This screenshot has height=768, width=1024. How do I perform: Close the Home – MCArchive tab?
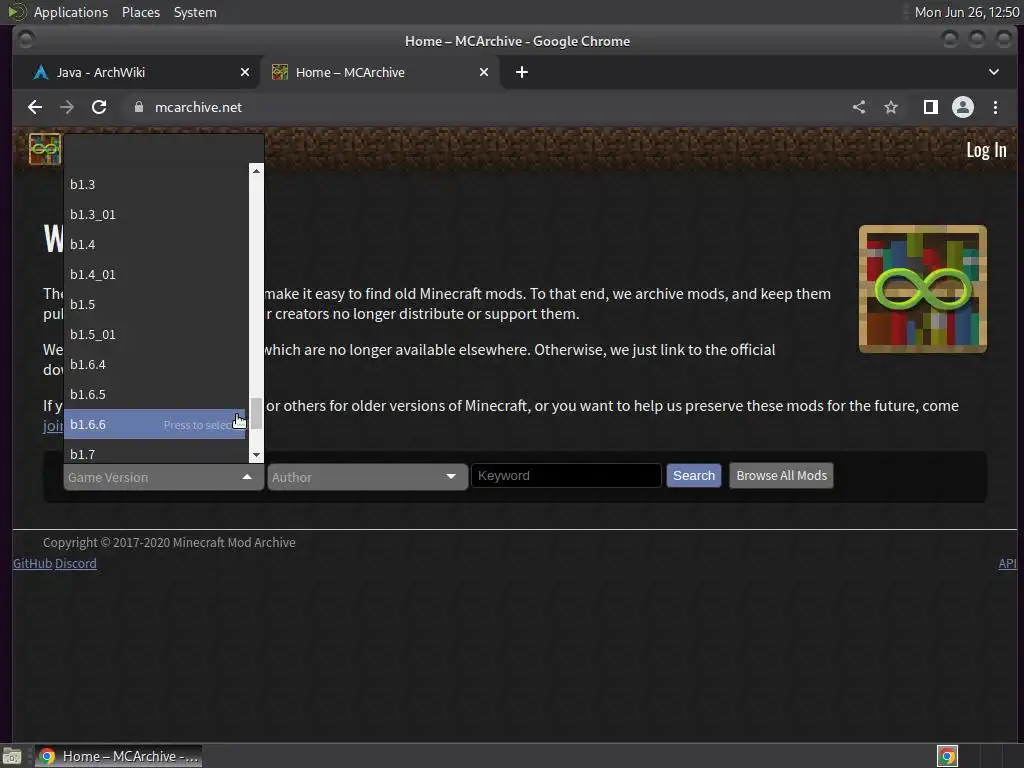coord(484,72)
